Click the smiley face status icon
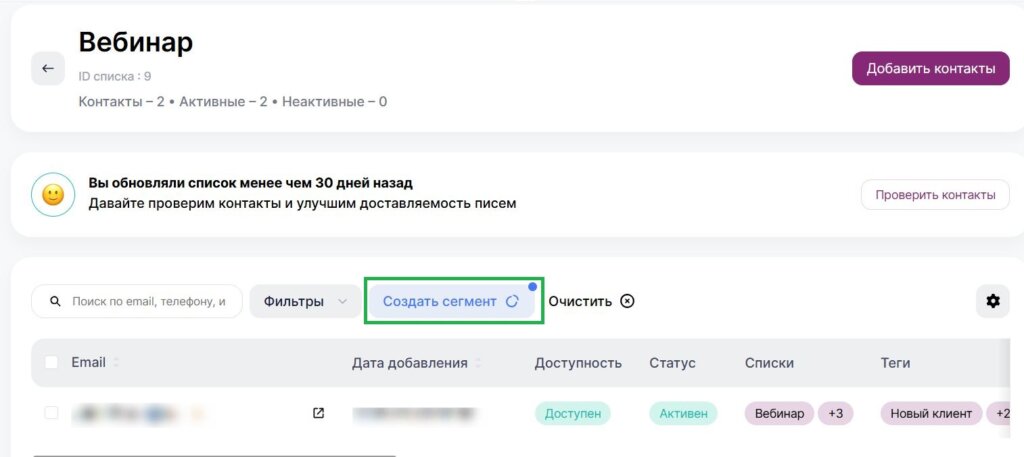The width and height of the screenshot is (1024, 457). 53,195
